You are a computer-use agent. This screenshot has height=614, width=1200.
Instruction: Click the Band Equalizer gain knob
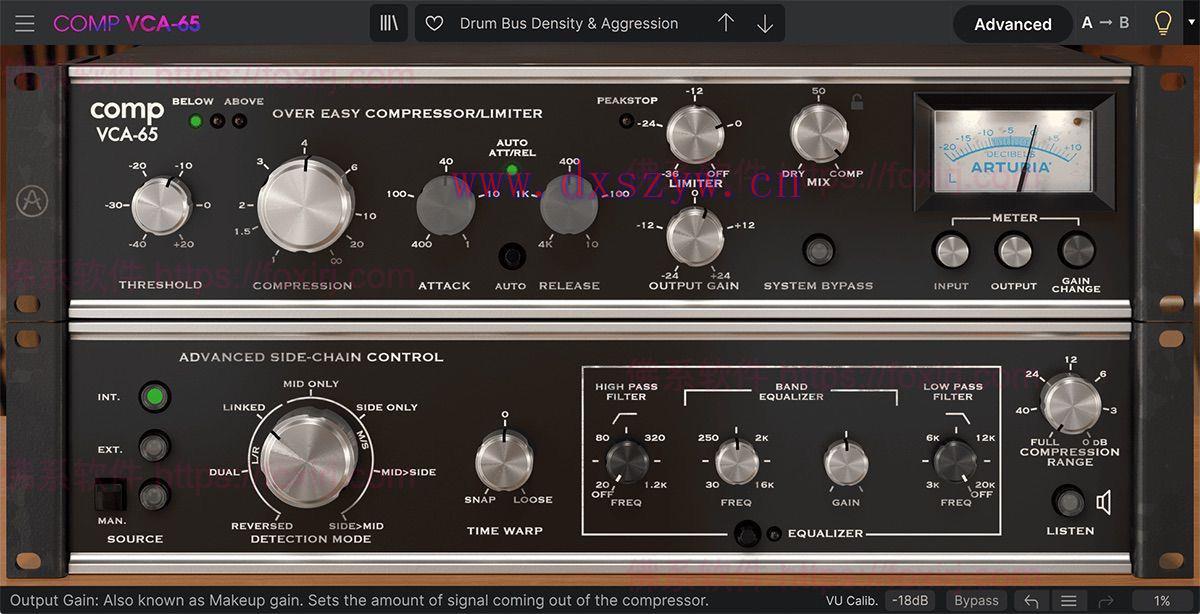coord(846,462)
